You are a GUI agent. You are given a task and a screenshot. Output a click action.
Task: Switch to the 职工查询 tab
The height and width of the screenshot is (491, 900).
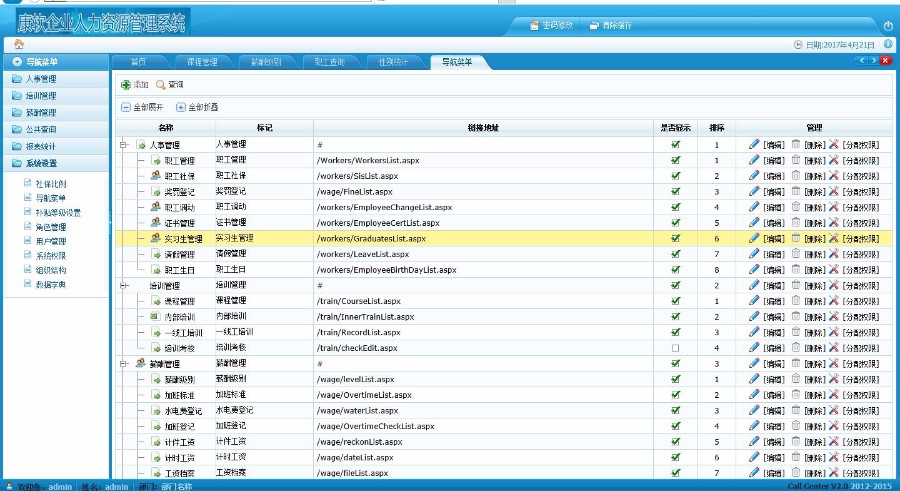(328, 62)
